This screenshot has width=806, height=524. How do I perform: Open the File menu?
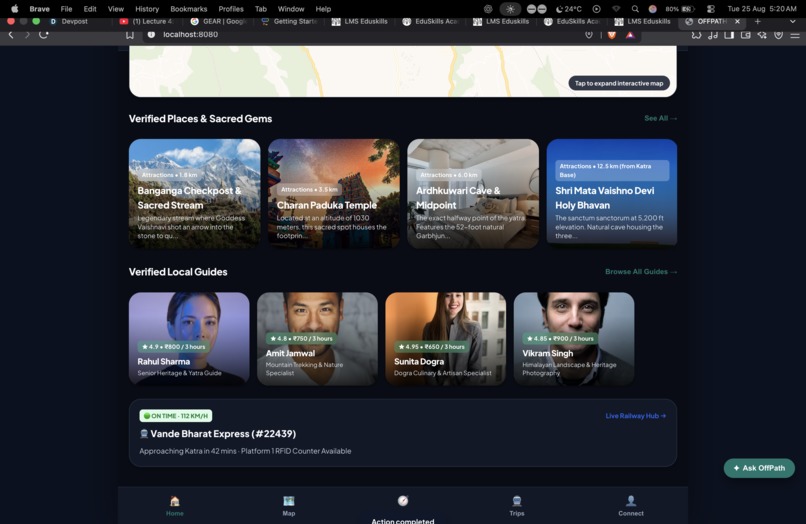click(66, 9)
